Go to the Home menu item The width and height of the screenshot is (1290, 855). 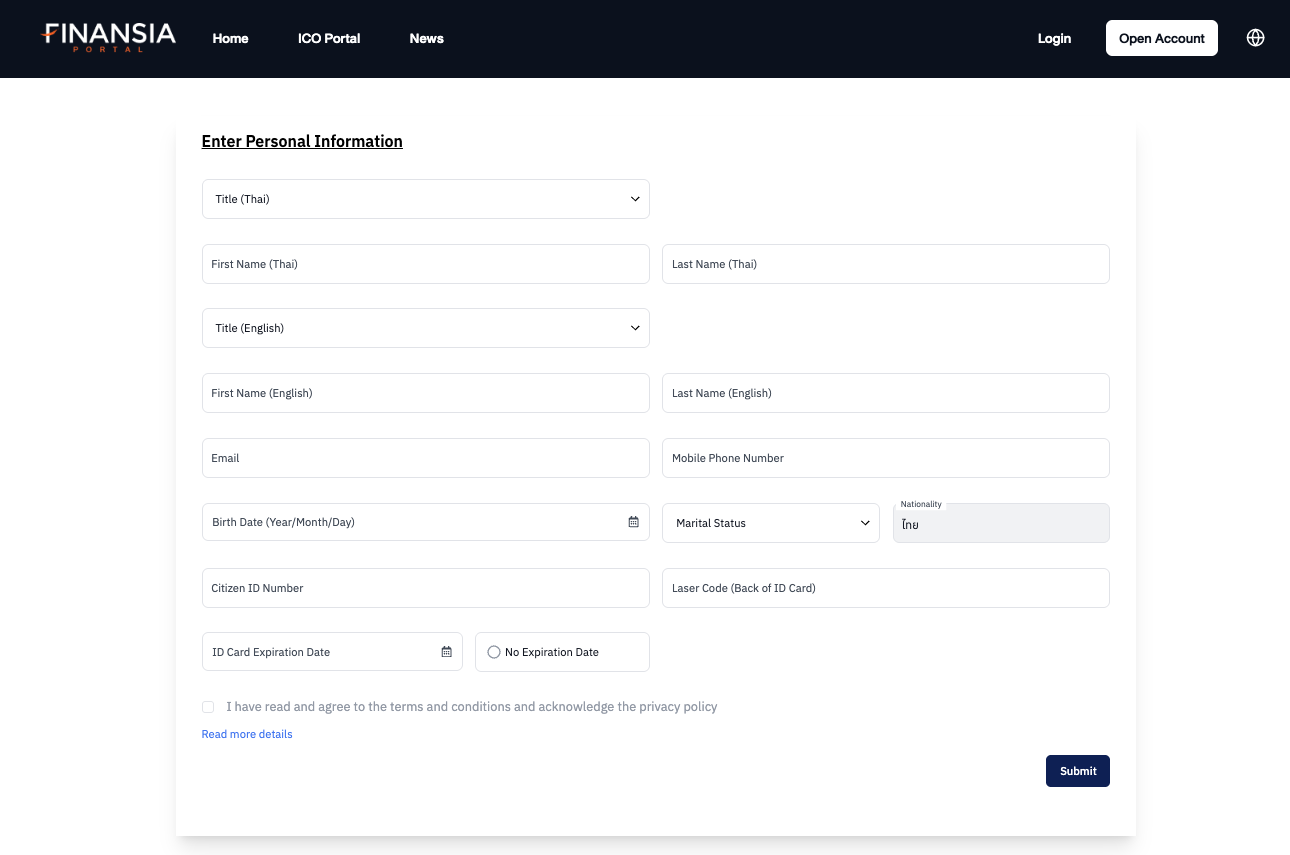230,38
